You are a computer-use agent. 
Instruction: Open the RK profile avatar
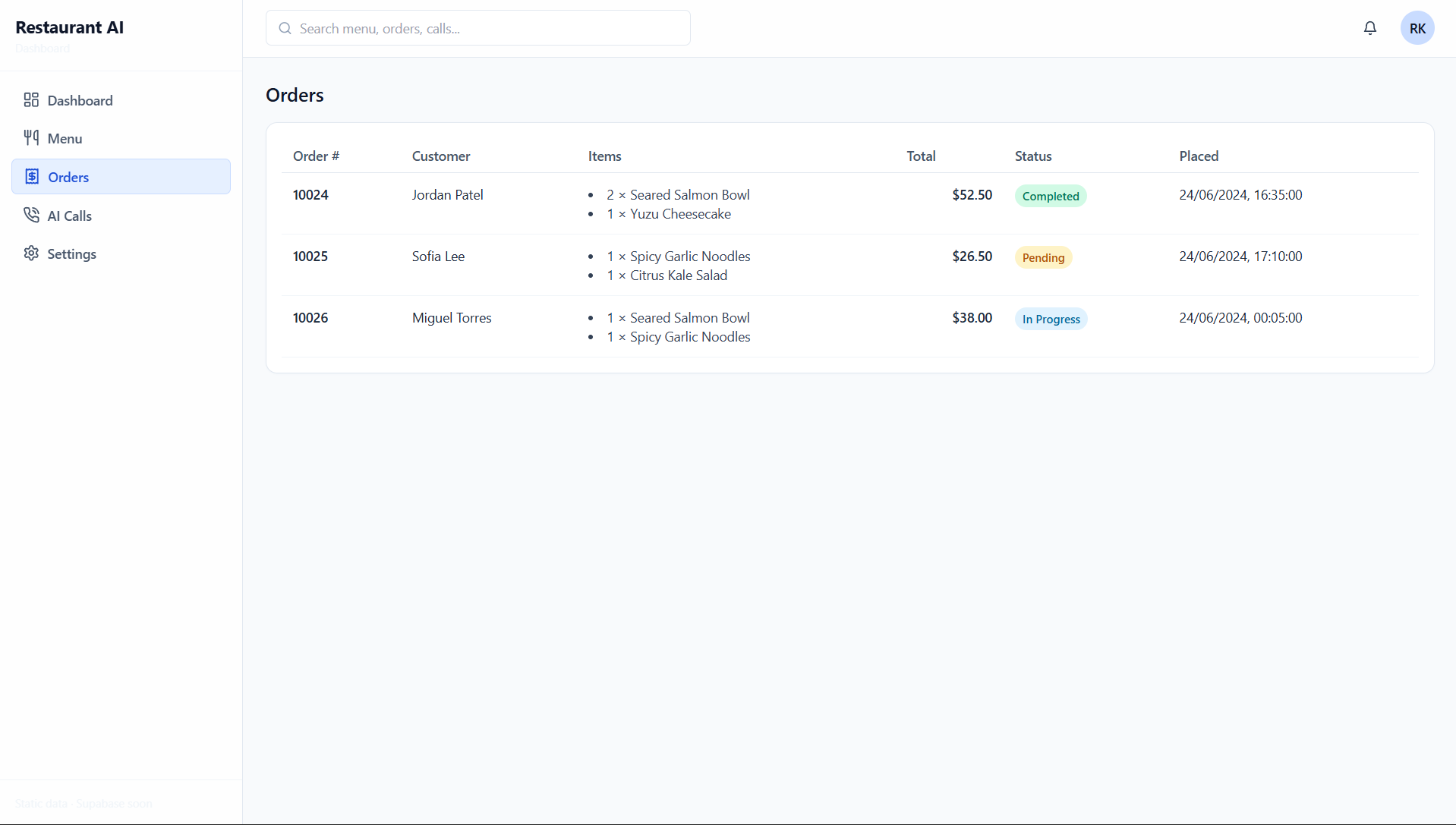pyautogui.click(x=1417, y=28)
